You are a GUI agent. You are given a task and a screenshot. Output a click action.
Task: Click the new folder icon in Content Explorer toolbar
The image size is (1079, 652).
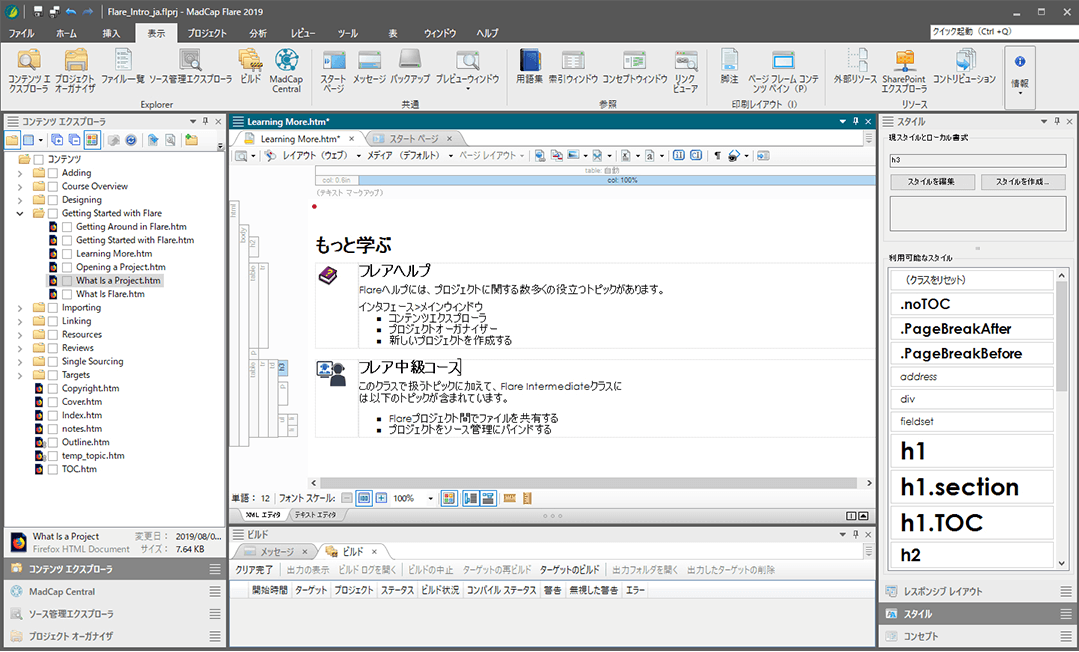coord(191,140)
